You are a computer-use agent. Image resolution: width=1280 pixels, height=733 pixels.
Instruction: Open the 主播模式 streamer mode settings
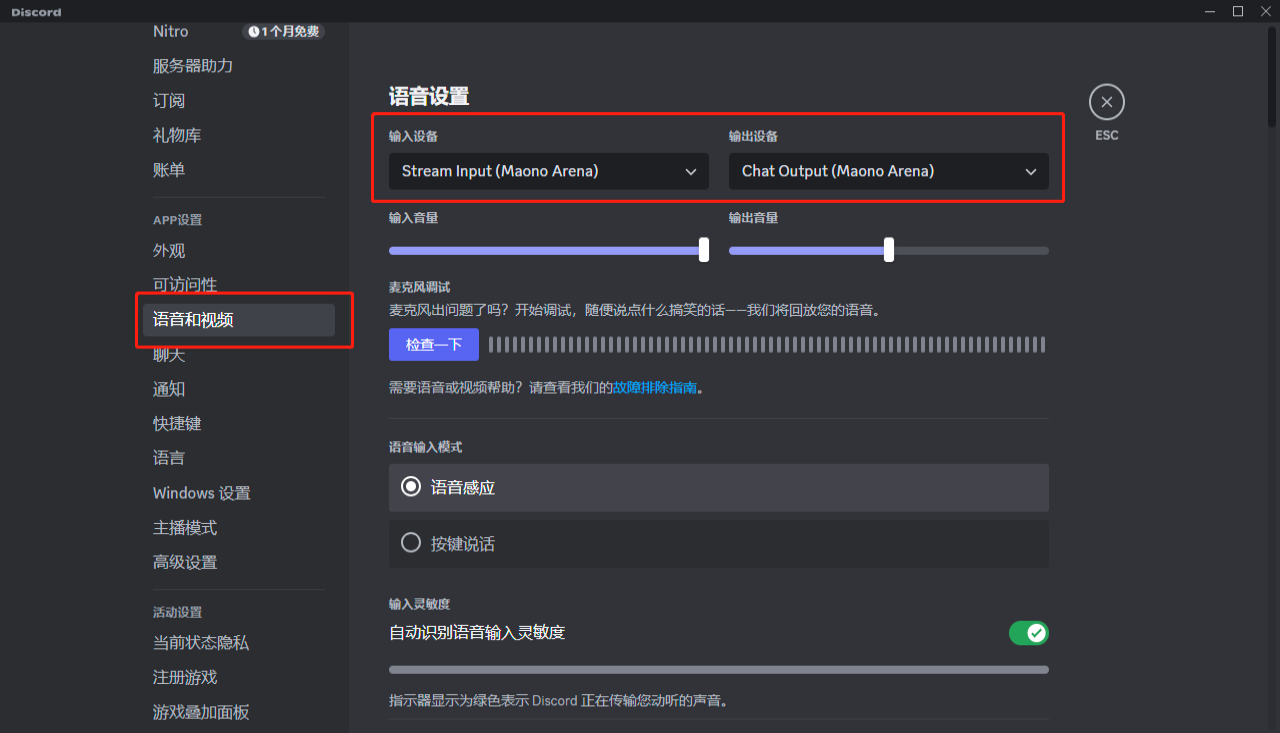(x=184, y=527)
